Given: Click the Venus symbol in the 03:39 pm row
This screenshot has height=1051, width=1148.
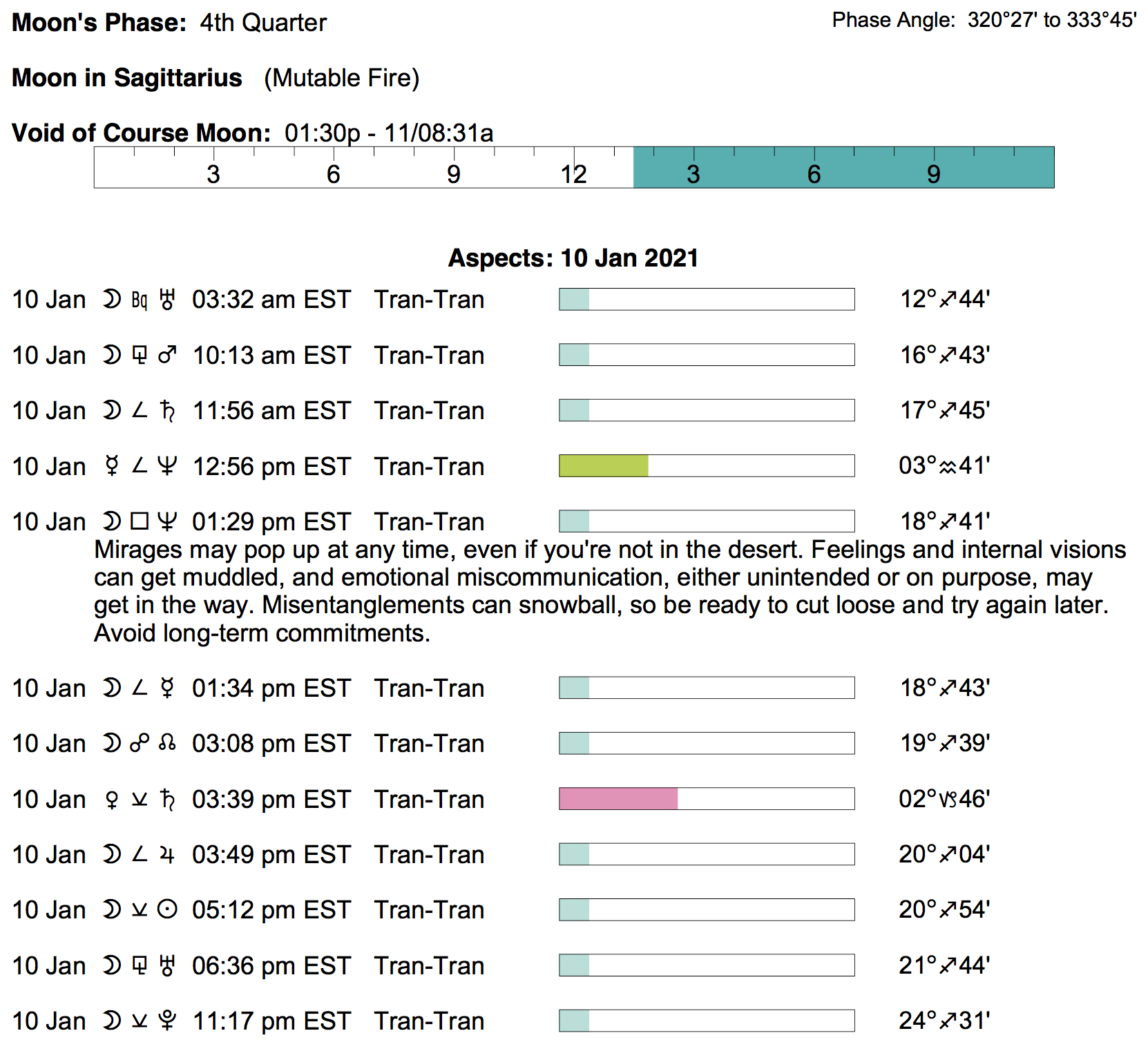Looking at the screenshot, I should [x=111, y=800].
